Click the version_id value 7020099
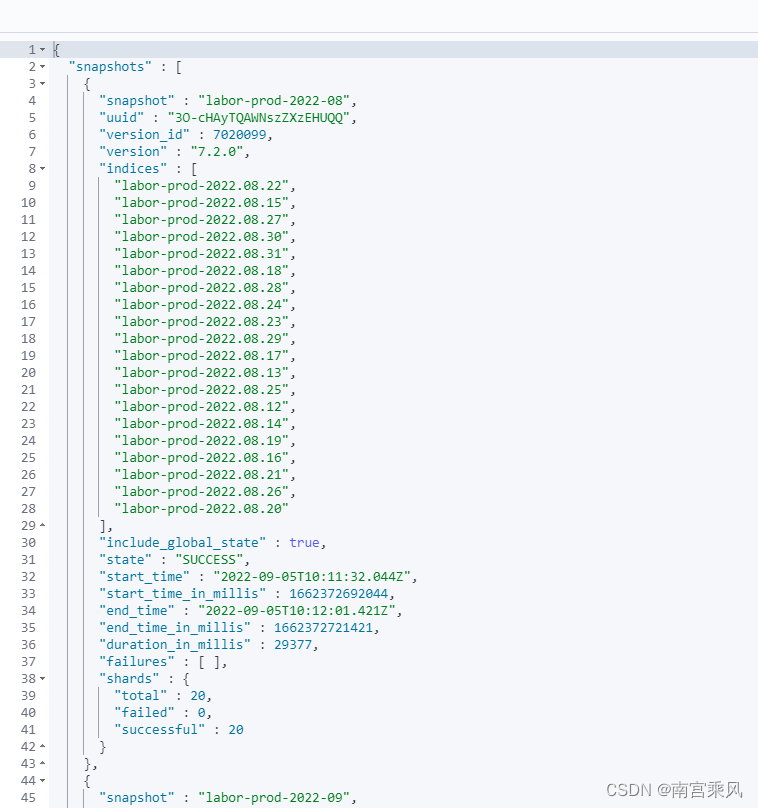Viewport: 758px width, 808px height. click(240, 135)
